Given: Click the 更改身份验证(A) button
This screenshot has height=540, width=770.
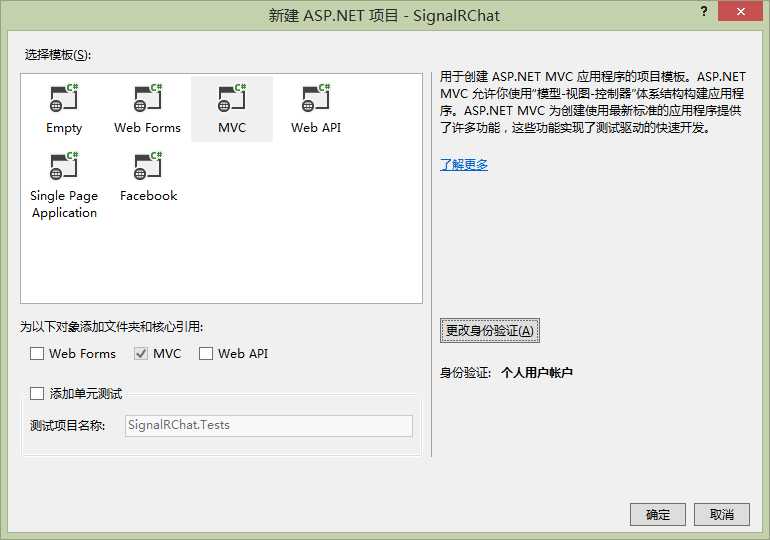Looking at the screenshot, I should click(490, 330).
